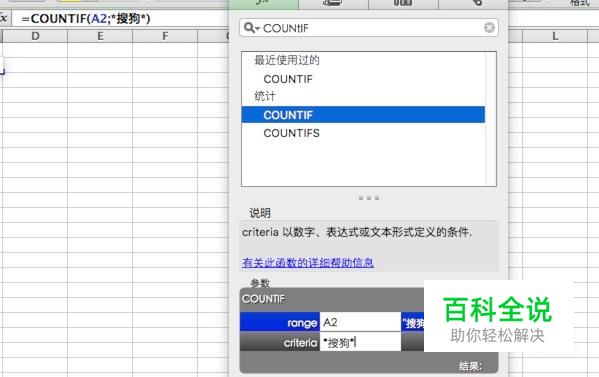599x377 pixels.
Task: Click the criteria description text
Action: click(357, 232)
